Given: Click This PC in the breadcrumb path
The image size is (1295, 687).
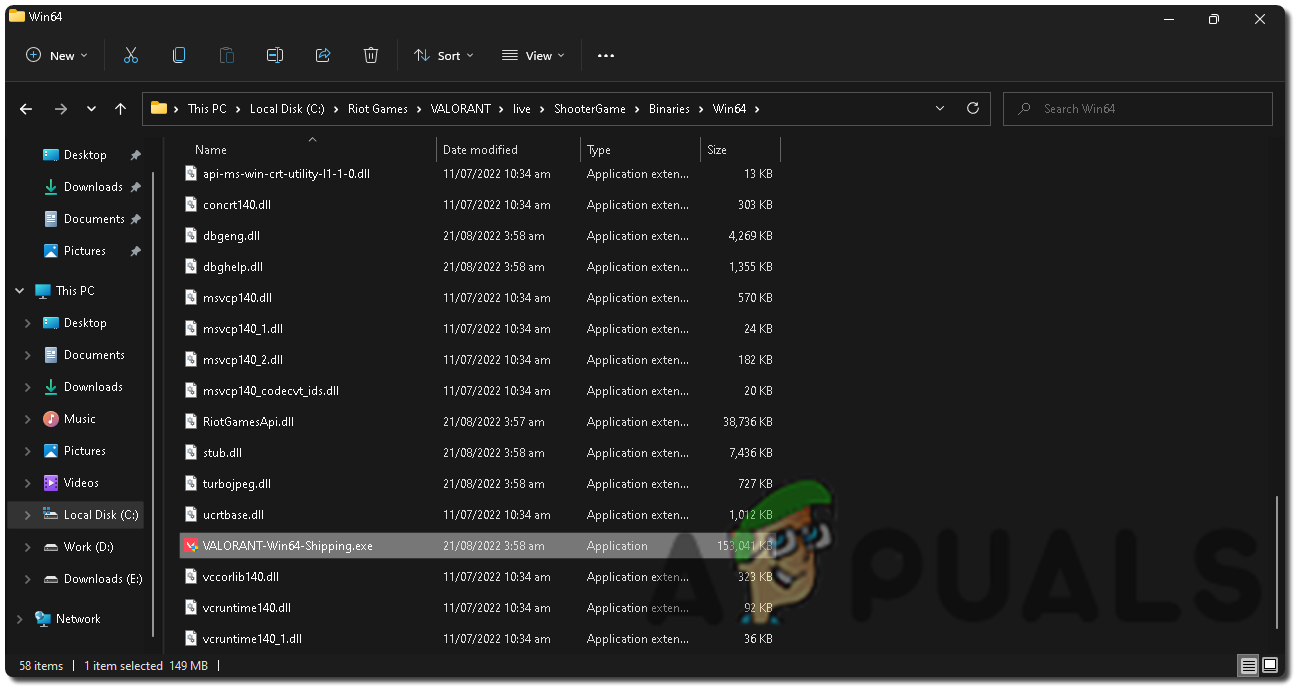Looking at the screenshot, I should pyautogui.click(x=207, y=109).
